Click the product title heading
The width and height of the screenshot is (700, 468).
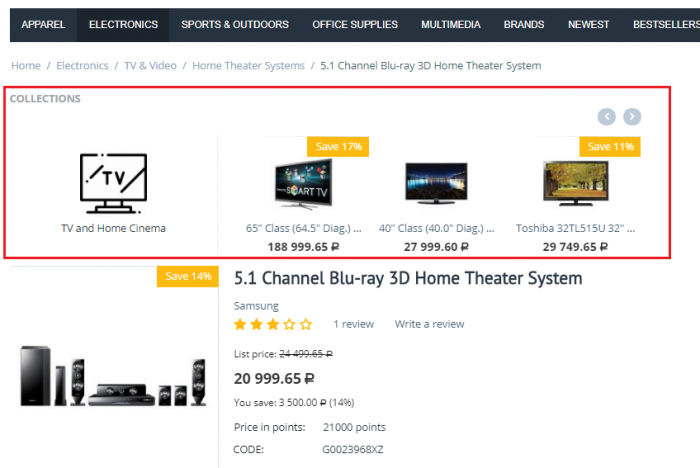(x=408, y=279)
